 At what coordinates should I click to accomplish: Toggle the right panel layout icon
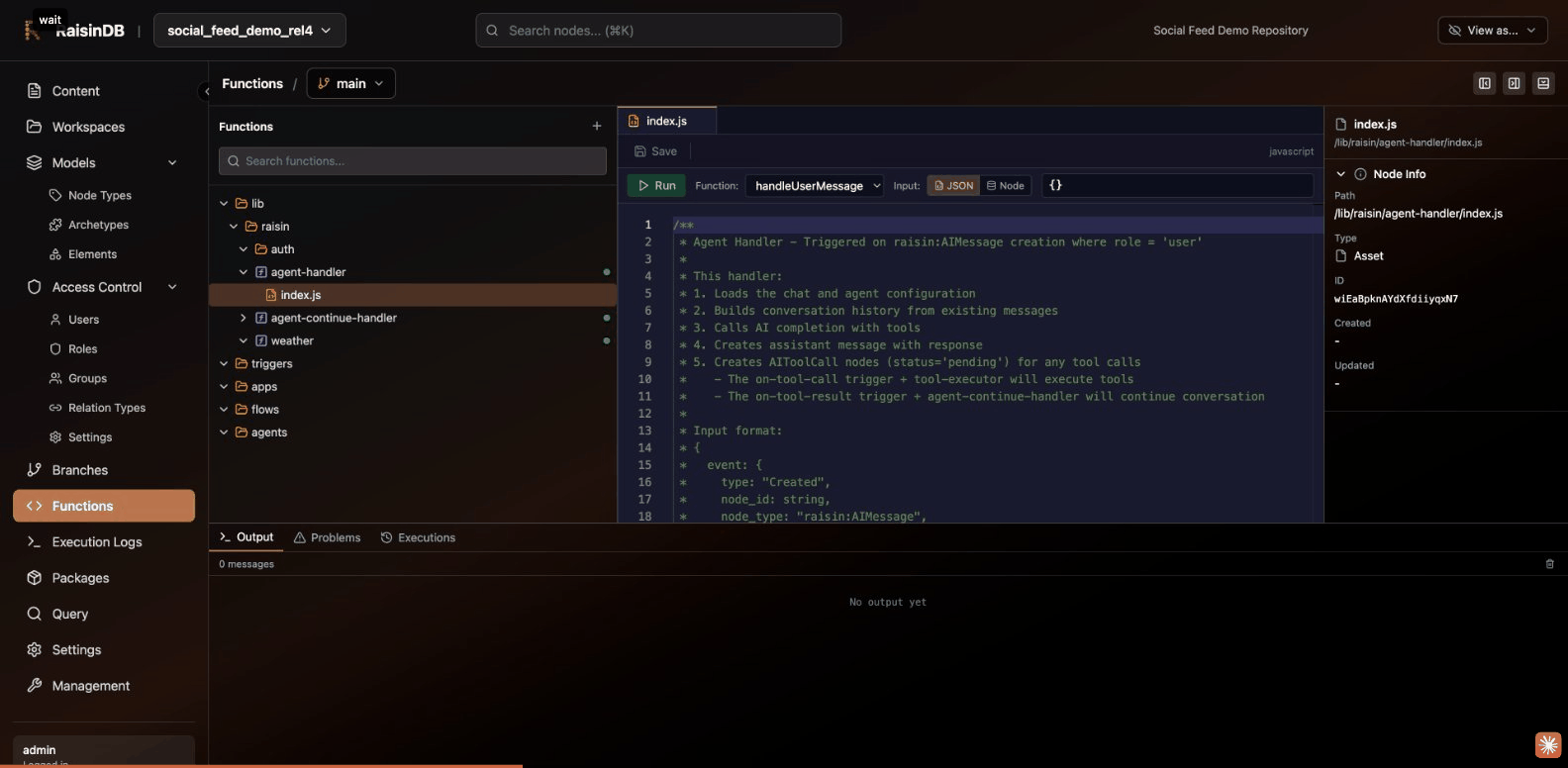tap(1514, 84)
